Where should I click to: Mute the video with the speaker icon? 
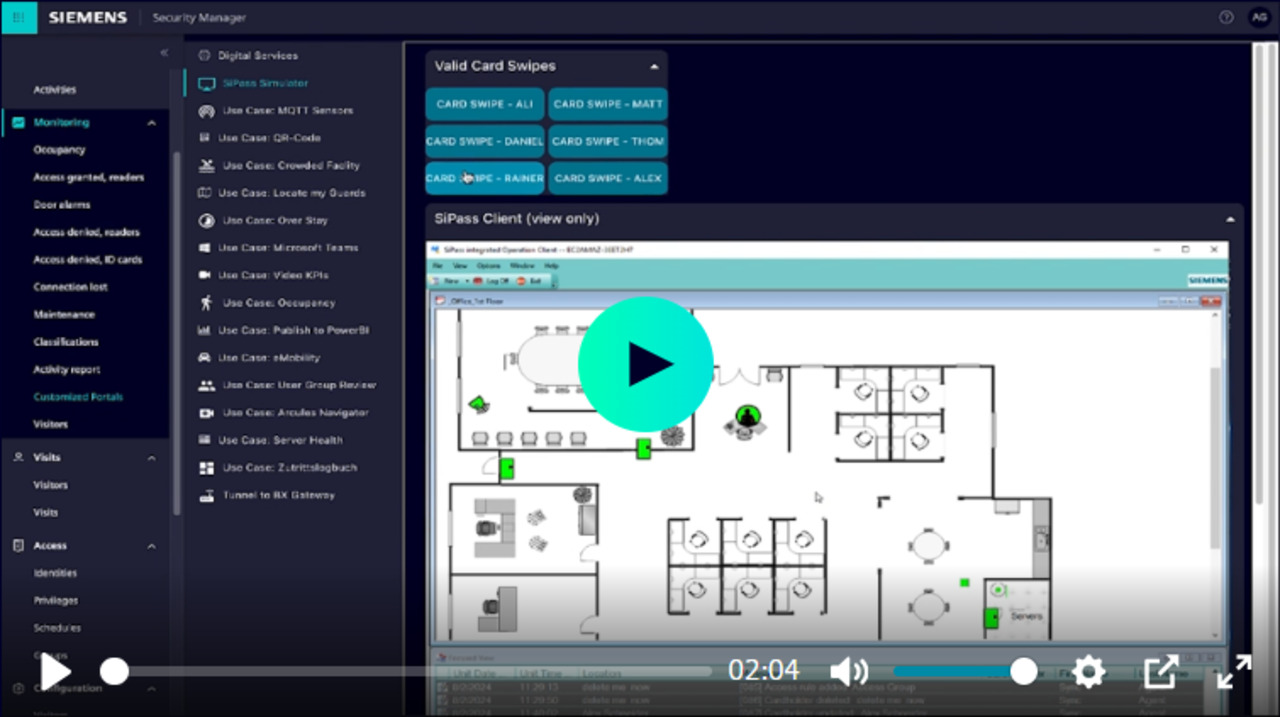click(x=849, y=672)
